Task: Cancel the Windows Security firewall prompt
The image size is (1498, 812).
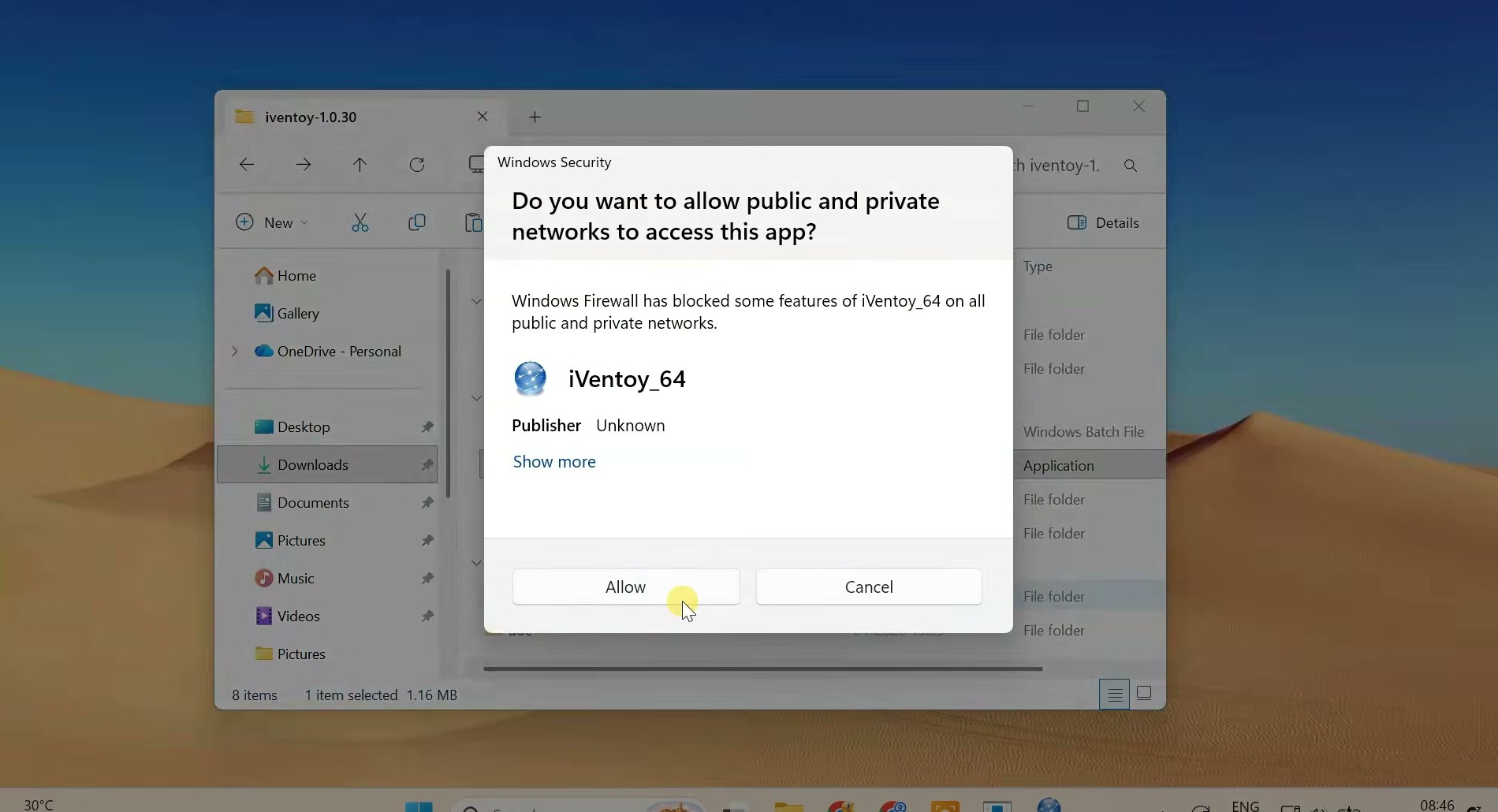Action: click(869, 587)
